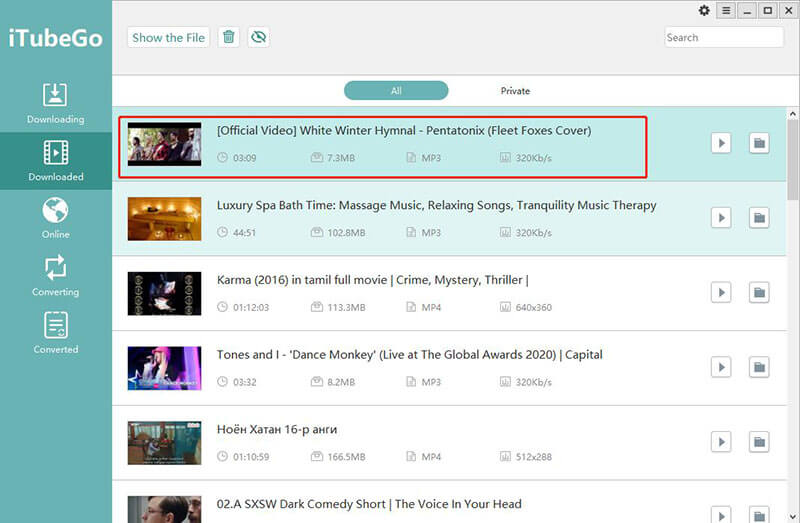Toggle the private mode eye icon
The image size is (800, 523).
coord(259,37)
